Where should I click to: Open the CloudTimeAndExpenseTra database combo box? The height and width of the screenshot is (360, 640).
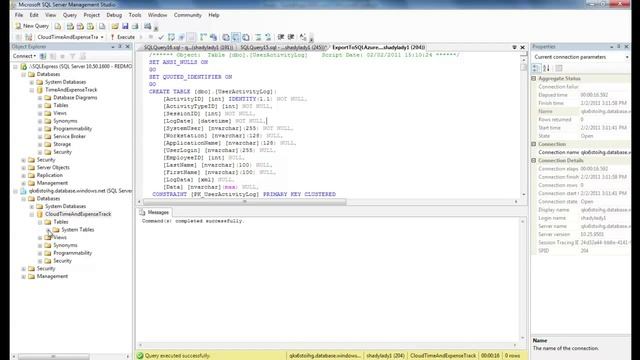70,37
